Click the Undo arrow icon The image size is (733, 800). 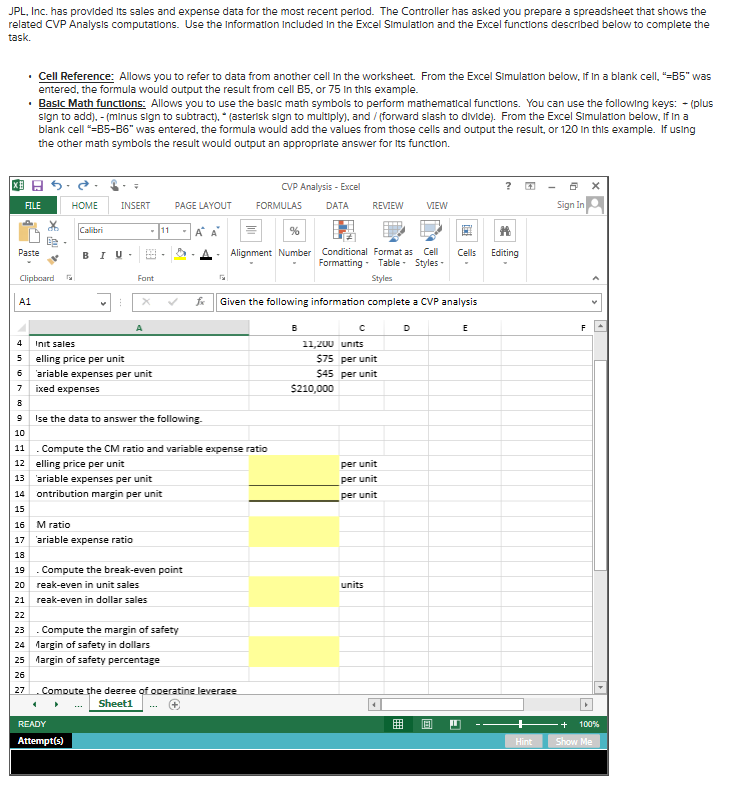[x=57, y=185]
